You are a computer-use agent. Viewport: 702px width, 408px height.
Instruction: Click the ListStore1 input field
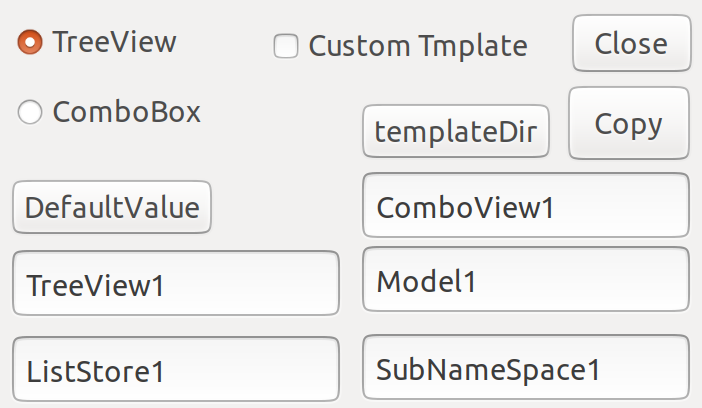click(176, 370)
